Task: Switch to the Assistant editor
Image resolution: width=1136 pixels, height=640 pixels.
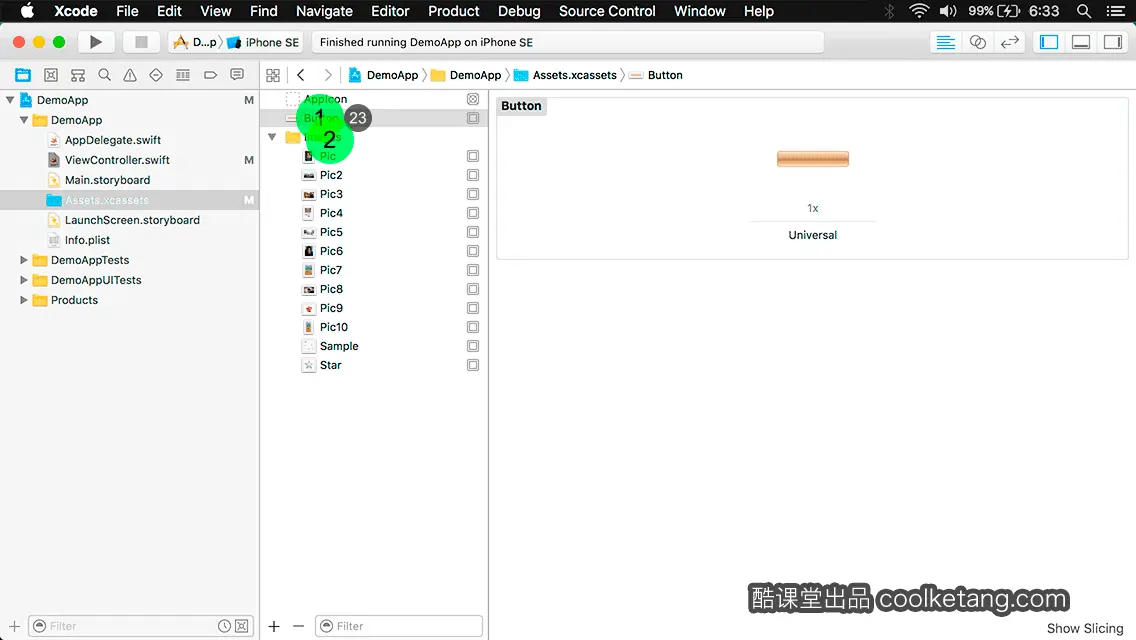Action: [977, 42]
